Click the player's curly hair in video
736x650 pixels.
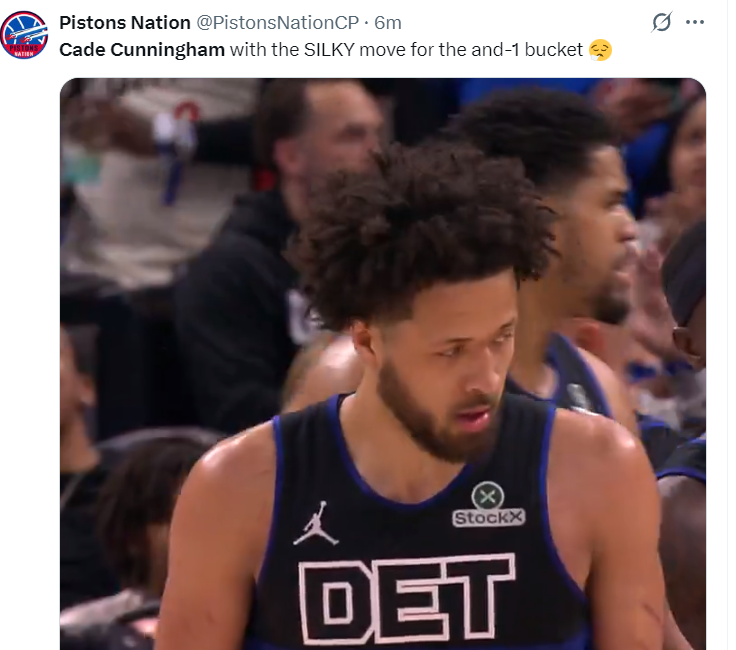[x=422, y=230]
